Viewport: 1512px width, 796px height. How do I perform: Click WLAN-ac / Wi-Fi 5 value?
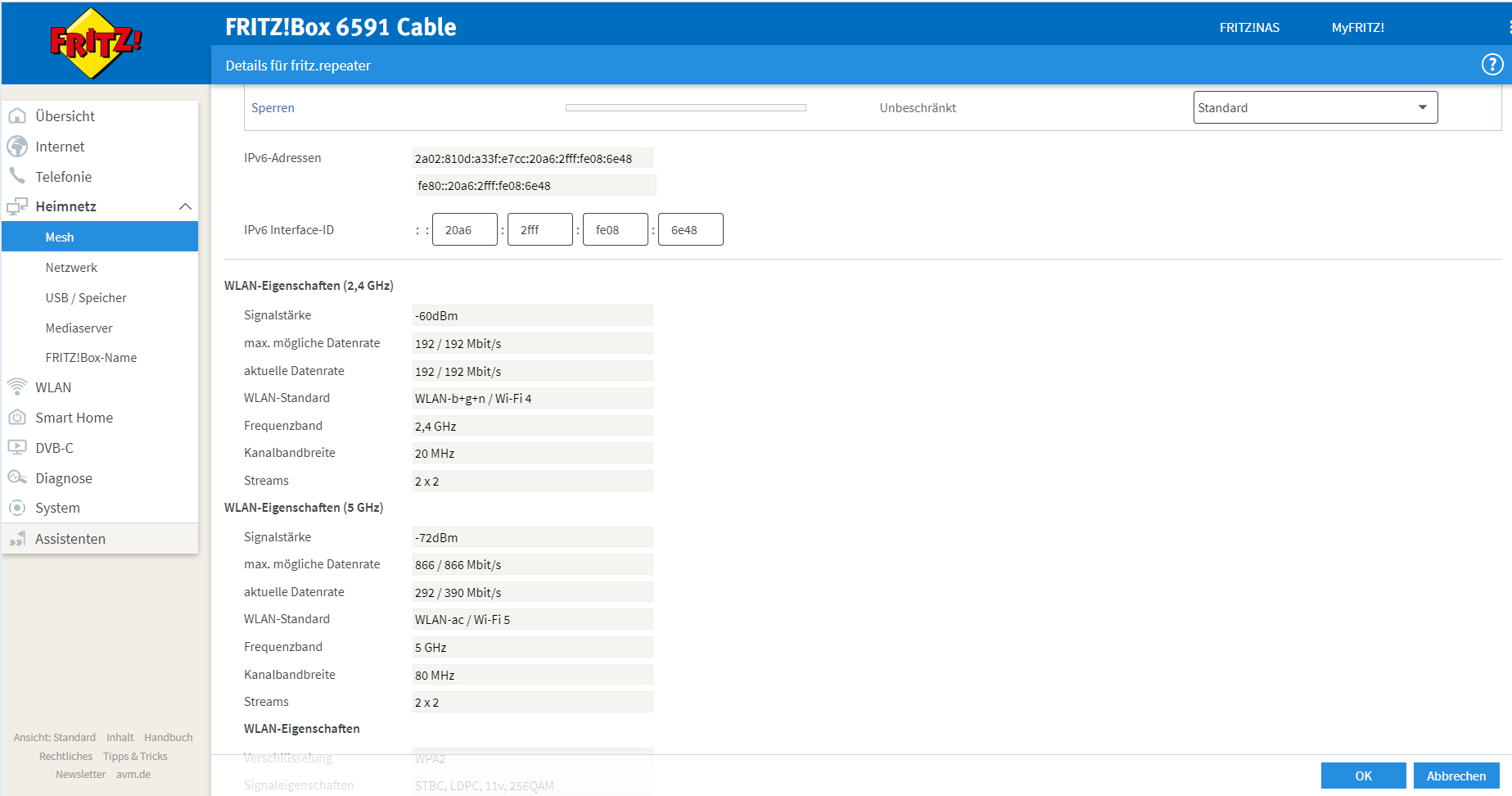pos(533,619)
